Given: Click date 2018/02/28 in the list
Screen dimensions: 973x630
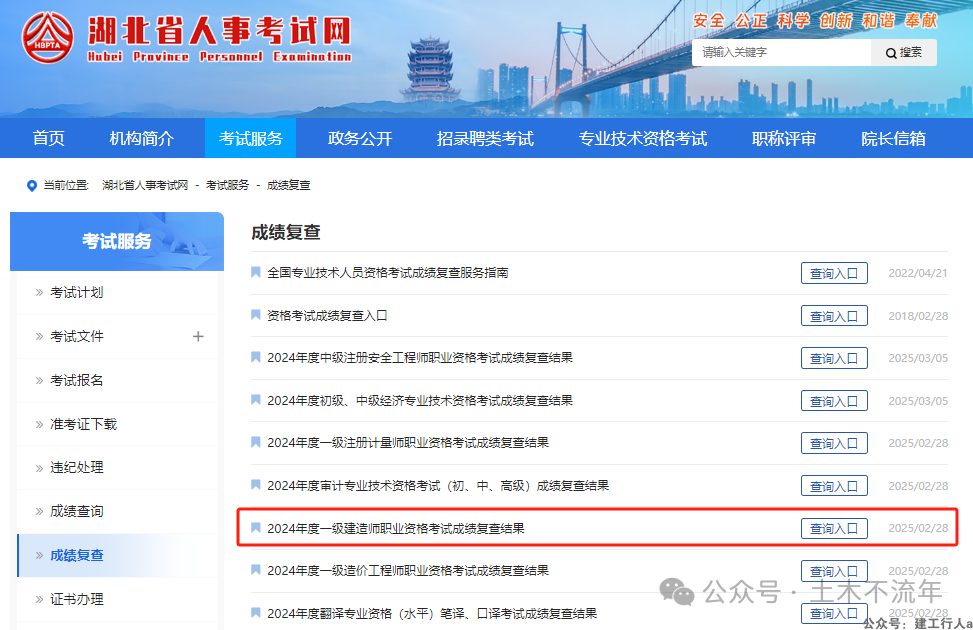Looking at the screenshot, I should 918,316.
